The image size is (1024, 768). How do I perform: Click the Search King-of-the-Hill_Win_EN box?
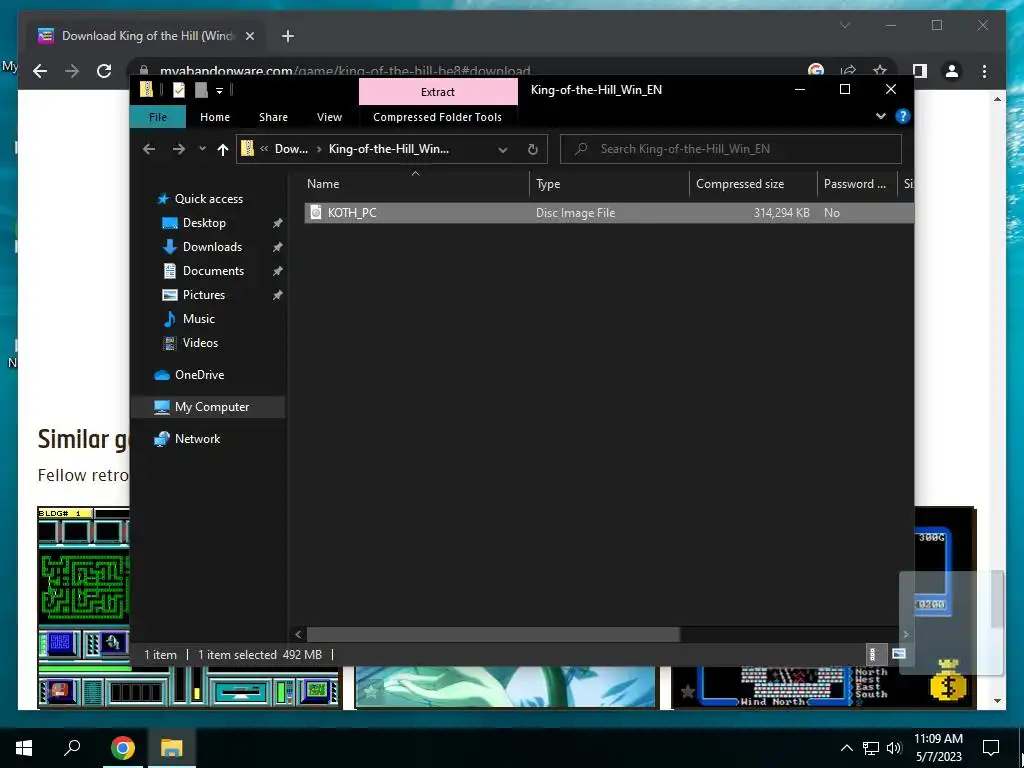click(731, 149)
